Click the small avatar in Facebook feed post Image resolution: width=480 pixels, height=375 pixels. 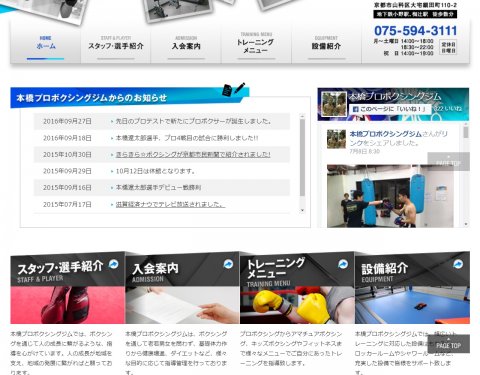[x=336, y=139]
